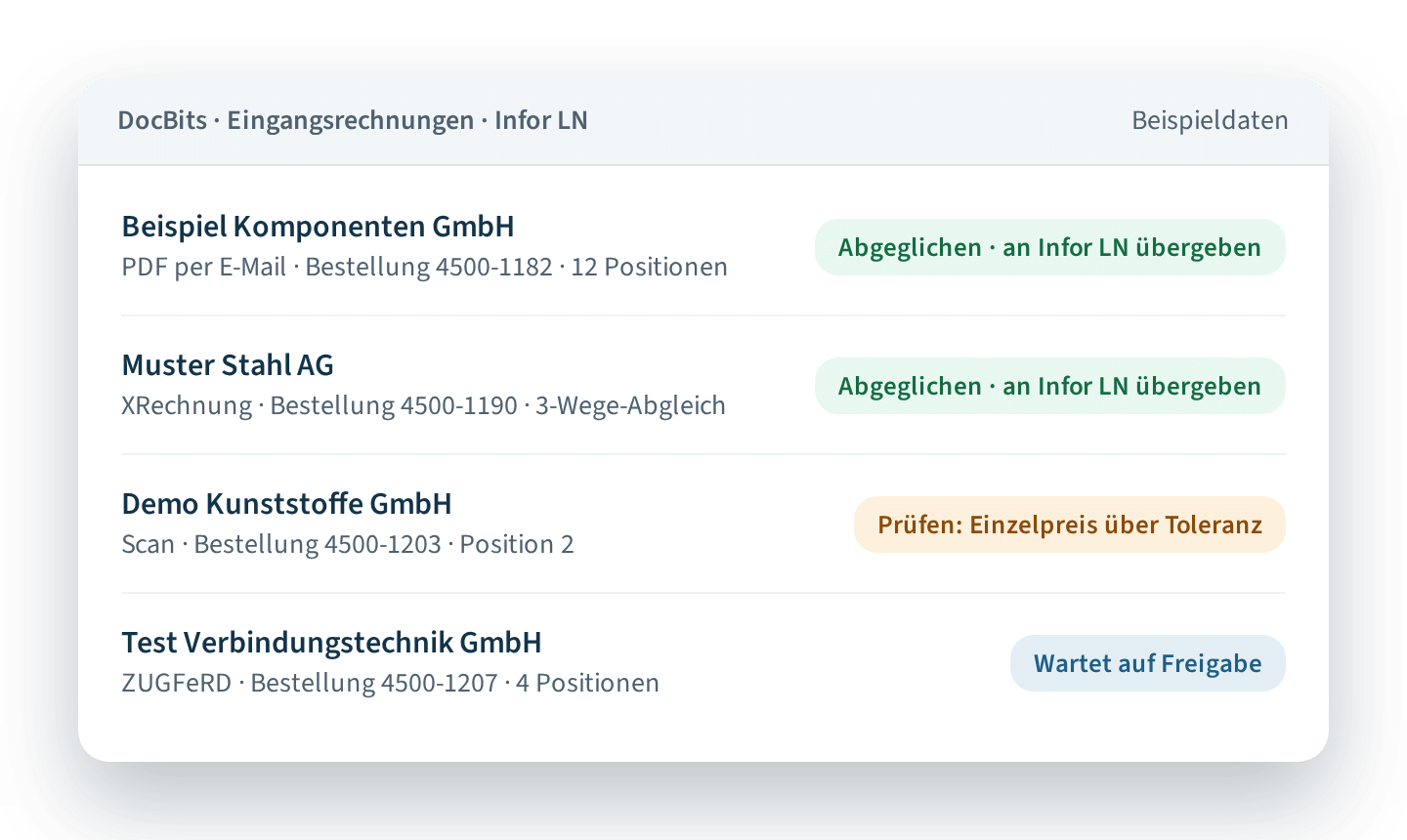Click the 'Prüfen: Einzelpreis über Toleranz' badge
Viewport: 1407px width, 840px height.
point(1070,525)
